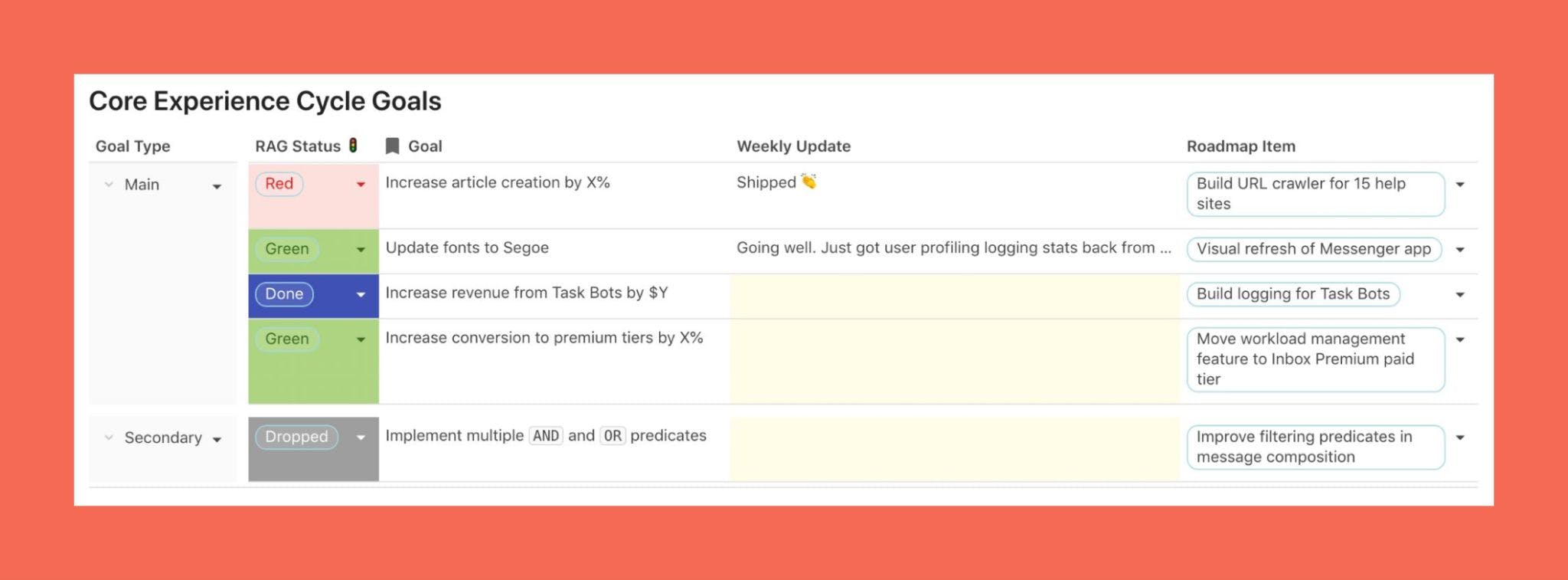1568x580 pixels.
Task: Open the Red status dropdown arrow
Action: click(361, 184)
